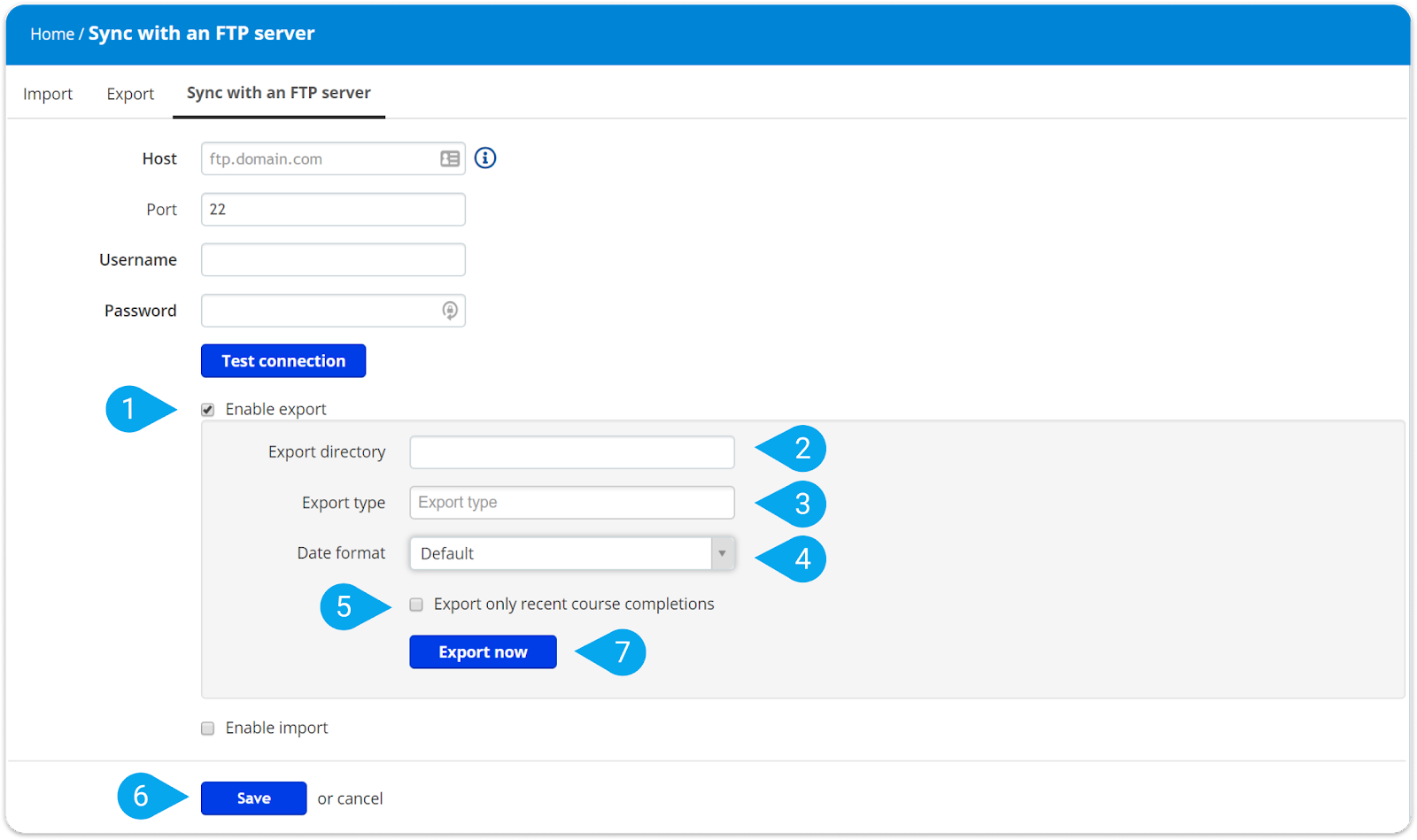Image resolution: width=1417 pixels, height=840 pixels.
Task: Switch to the Import tab
Action: point(48,94)
